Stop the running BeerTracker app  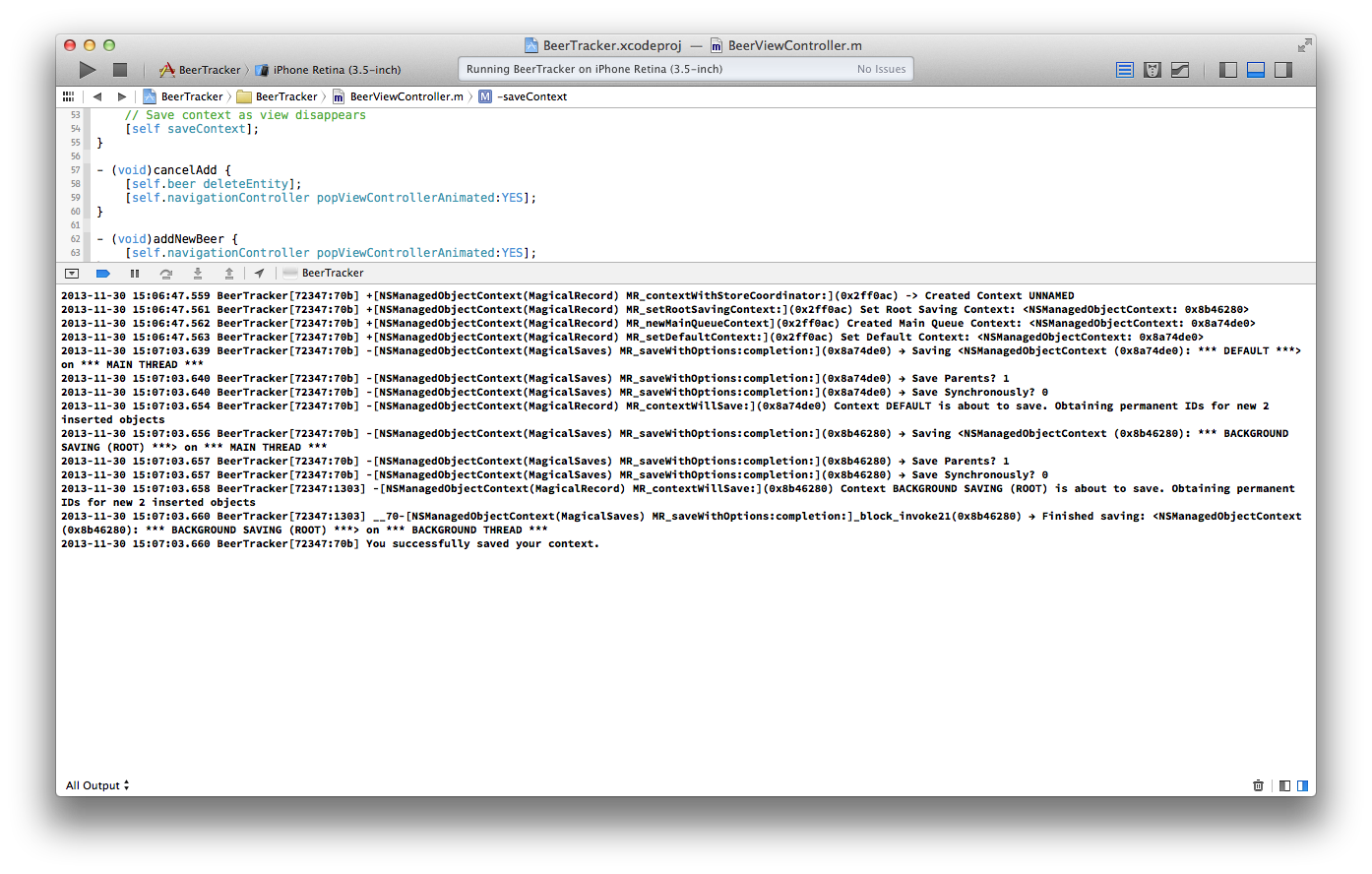[x=120, y=70]
